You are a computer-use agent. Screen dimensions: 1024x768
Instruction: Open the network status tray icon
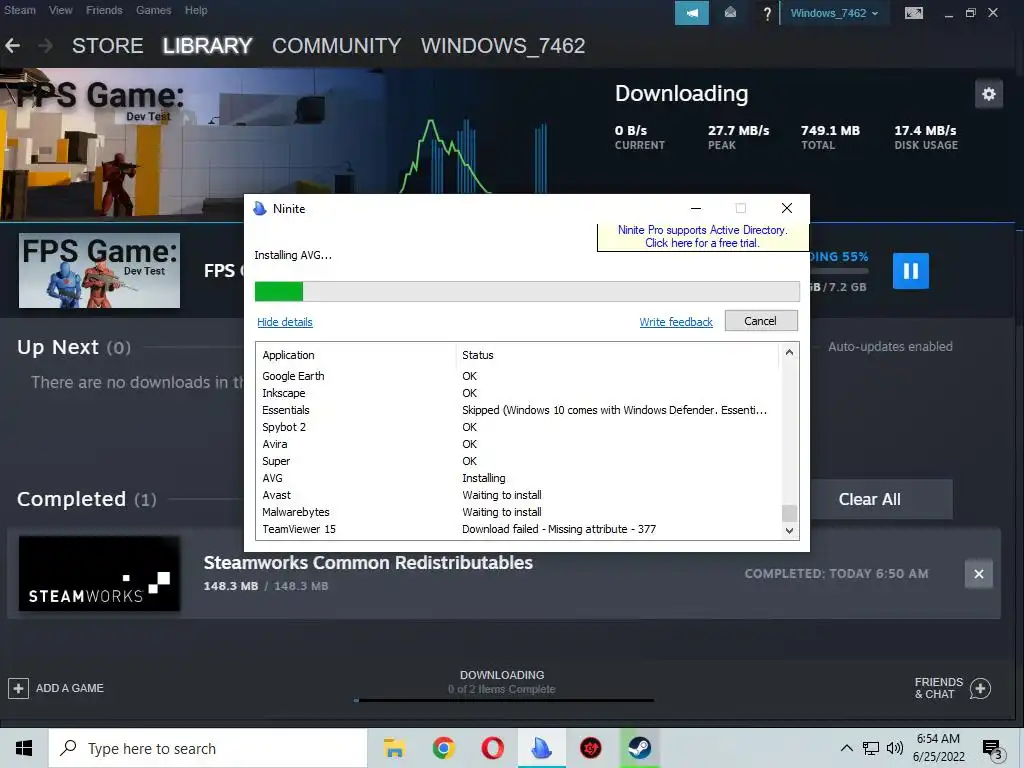pos(871,748)
